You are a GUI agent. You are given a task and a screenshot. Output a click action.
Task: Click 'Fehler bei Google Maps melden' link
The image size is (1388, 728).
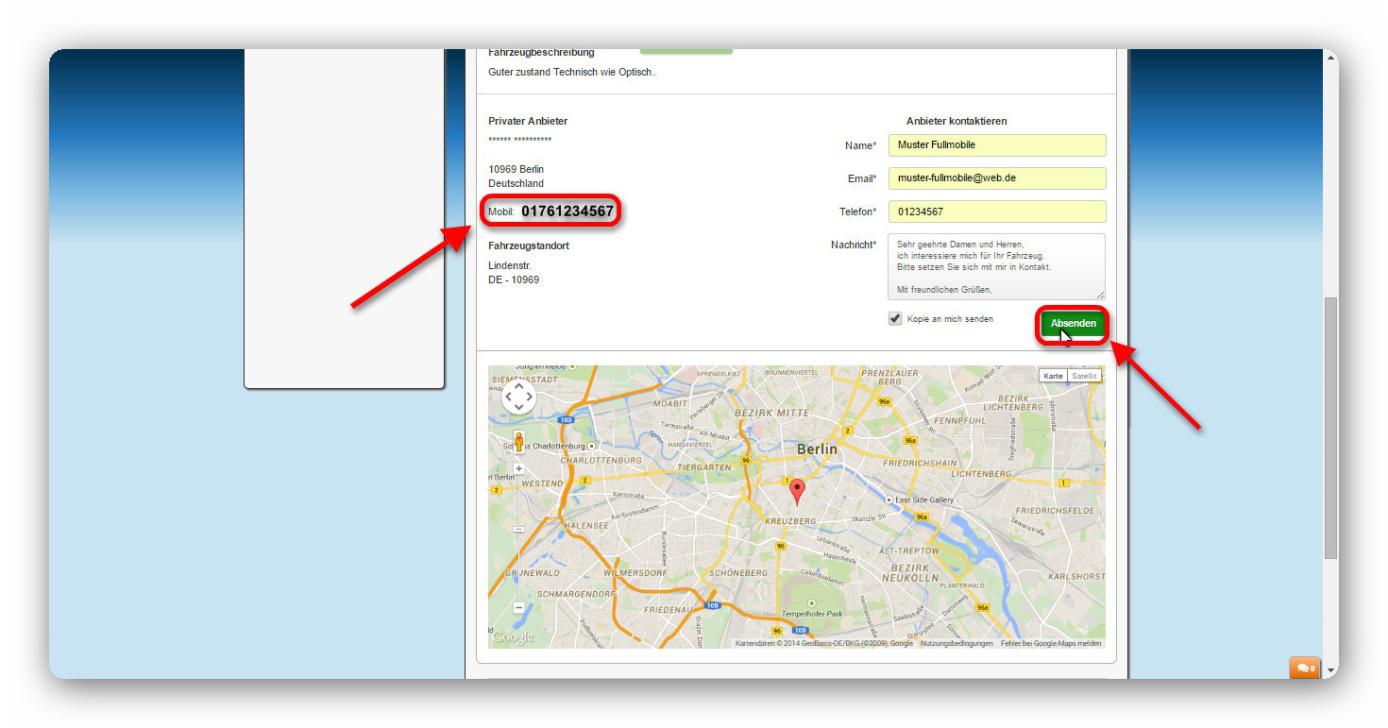(x=1049, y=643)
